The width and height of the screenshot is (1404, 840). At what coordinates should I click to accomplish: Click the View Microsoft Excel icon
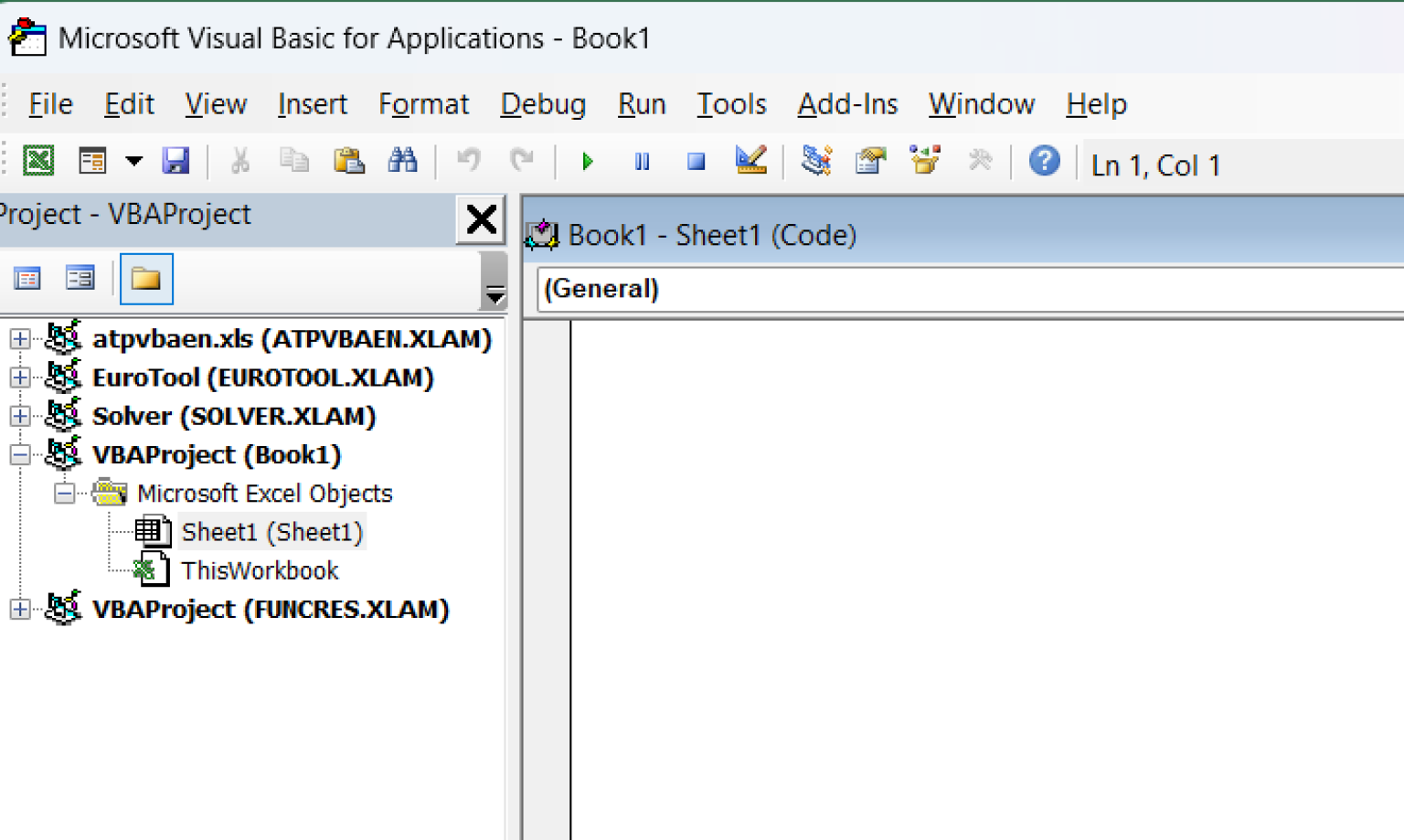coord(38,160)
